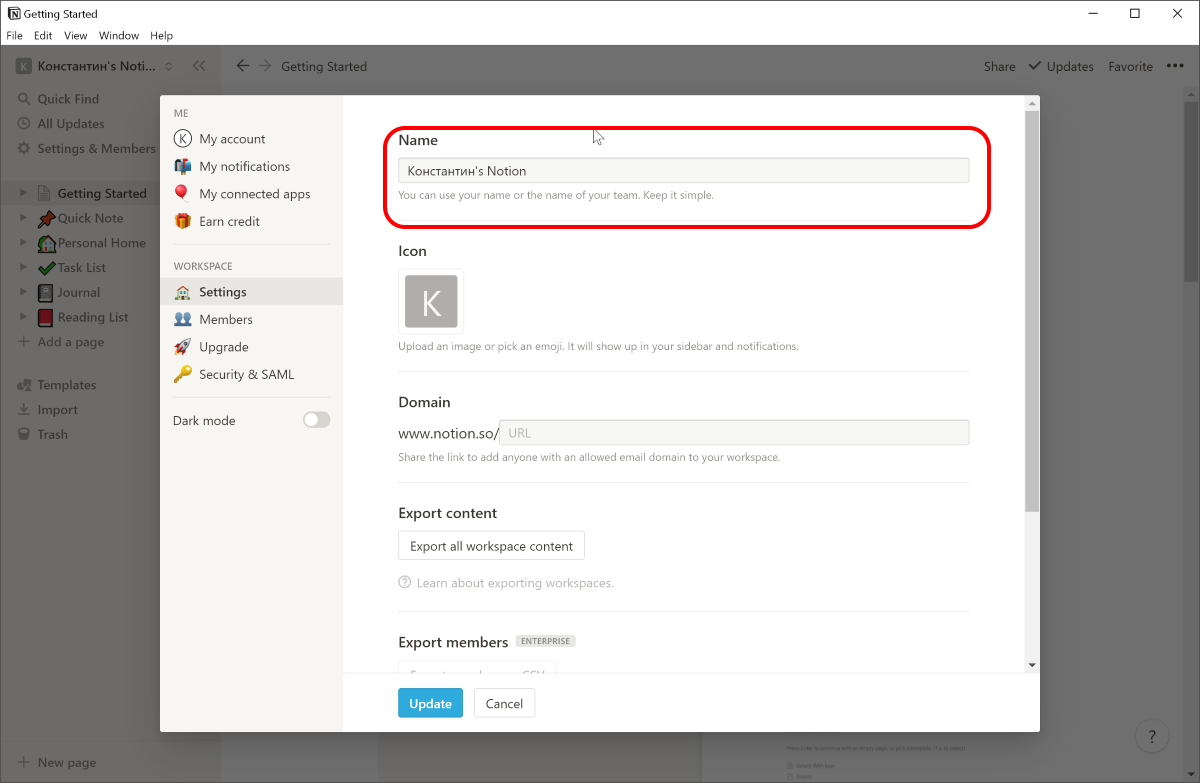The image size is (1200, 783).
Task: Expand the Personal Home page tree
Action: tap(24, 243)
